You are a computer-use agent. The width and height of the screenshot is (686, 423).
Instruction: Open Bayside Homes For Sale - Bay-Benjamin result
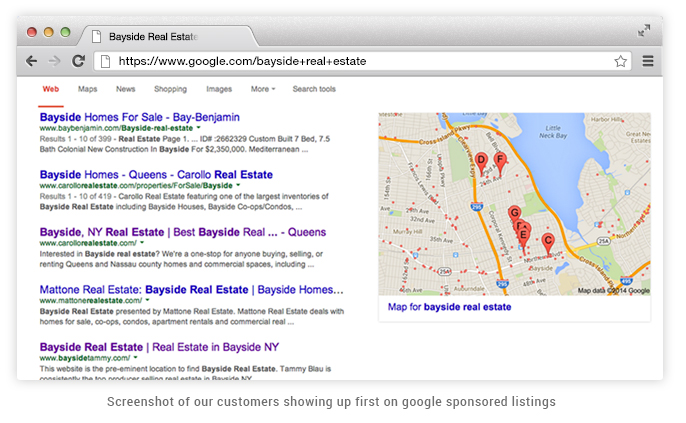click(x=140, y=117)
